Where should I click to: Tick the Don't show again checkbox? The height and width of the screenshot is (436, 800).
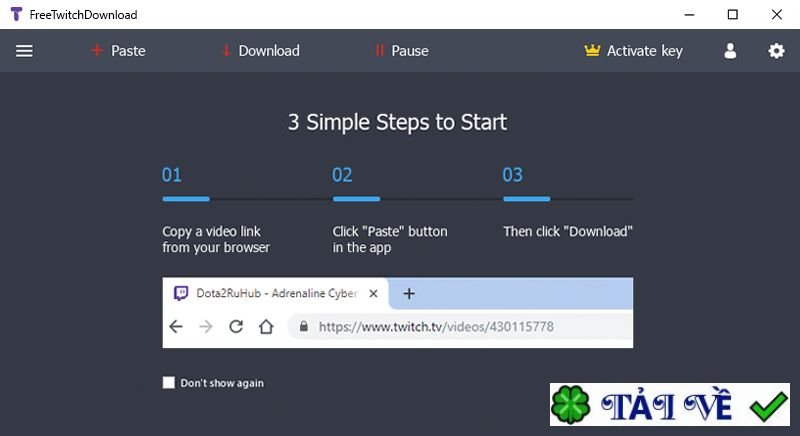pos(168,382)
